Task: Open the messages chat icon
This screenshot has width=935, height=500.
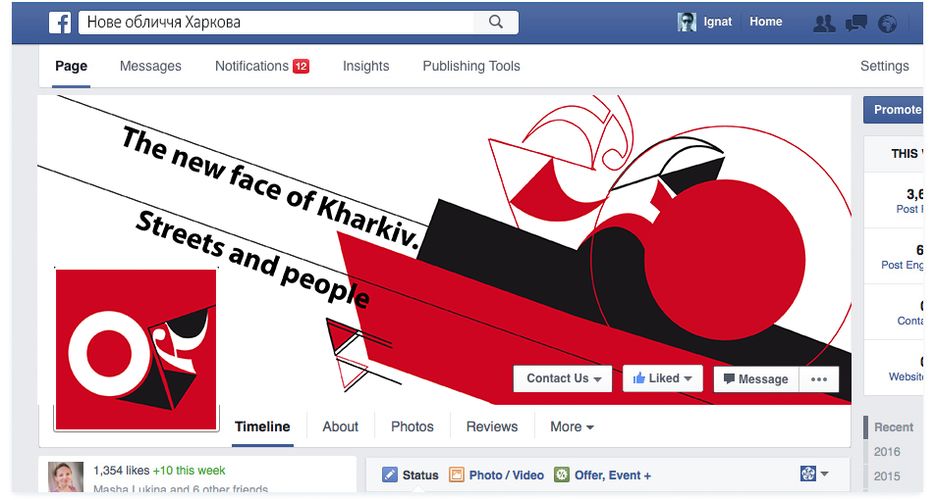Action: pyautogui.click(x=856, y=23)
